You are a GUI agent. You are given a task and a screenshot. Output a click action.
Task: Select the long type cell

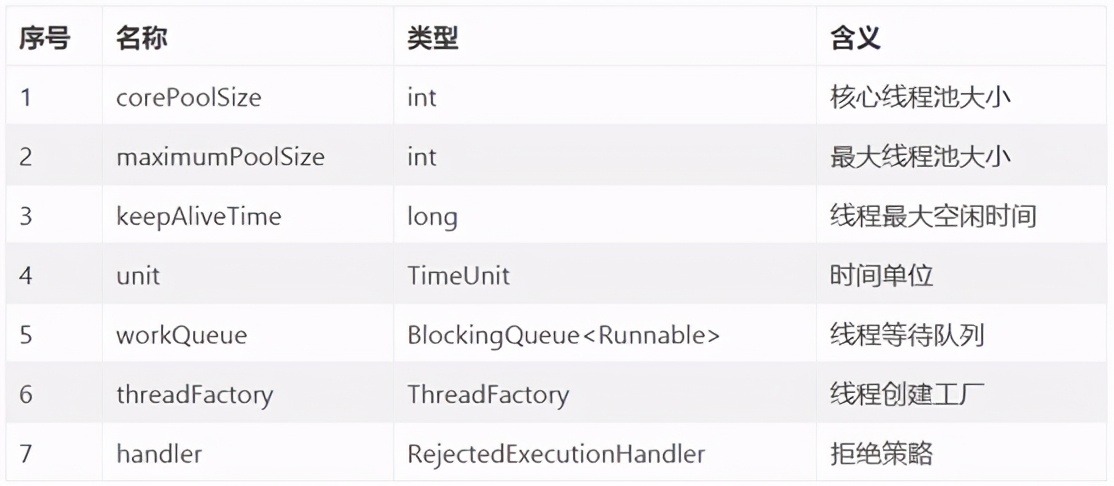pyautogui.click(x=432, y=216)
